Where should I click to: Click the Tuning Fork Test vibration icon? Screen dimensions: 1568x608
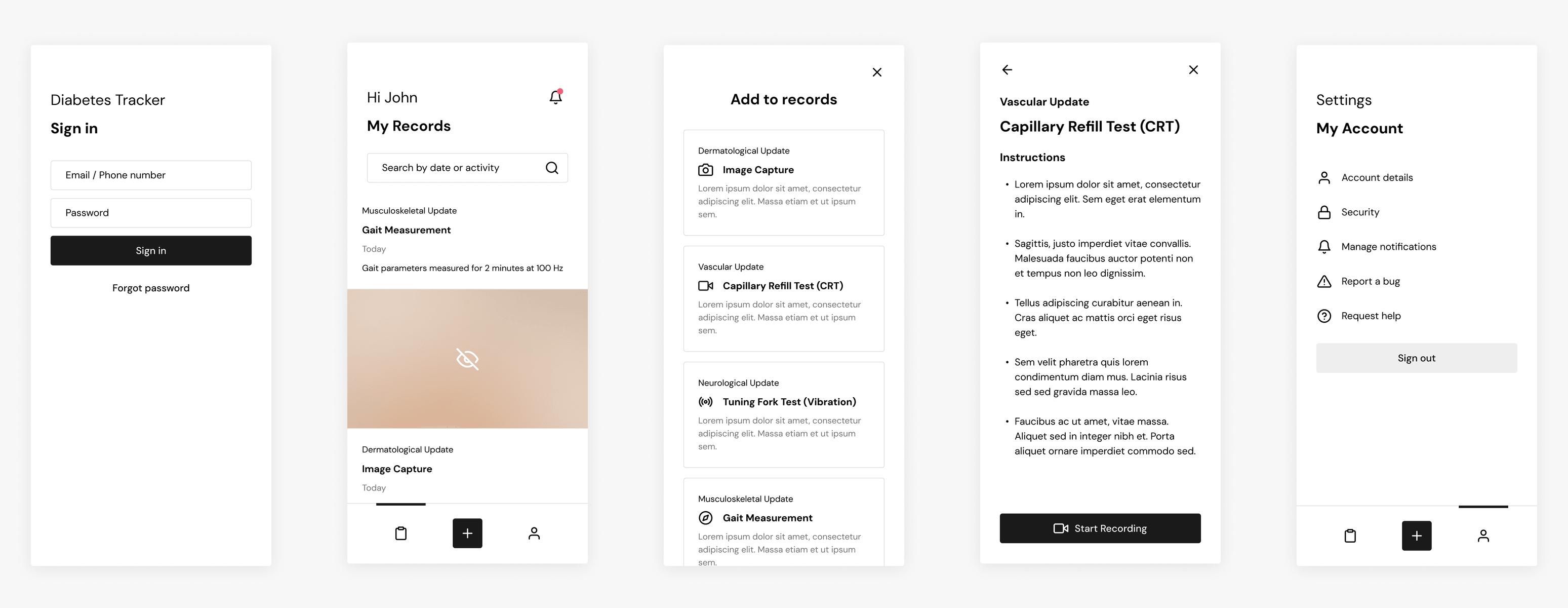coord(706,401)
